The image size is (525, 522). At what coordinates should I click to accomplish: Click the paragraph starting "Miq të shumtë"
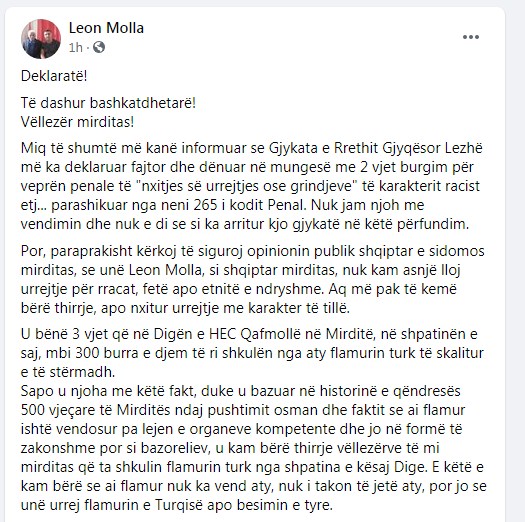[x=252, y=186]
